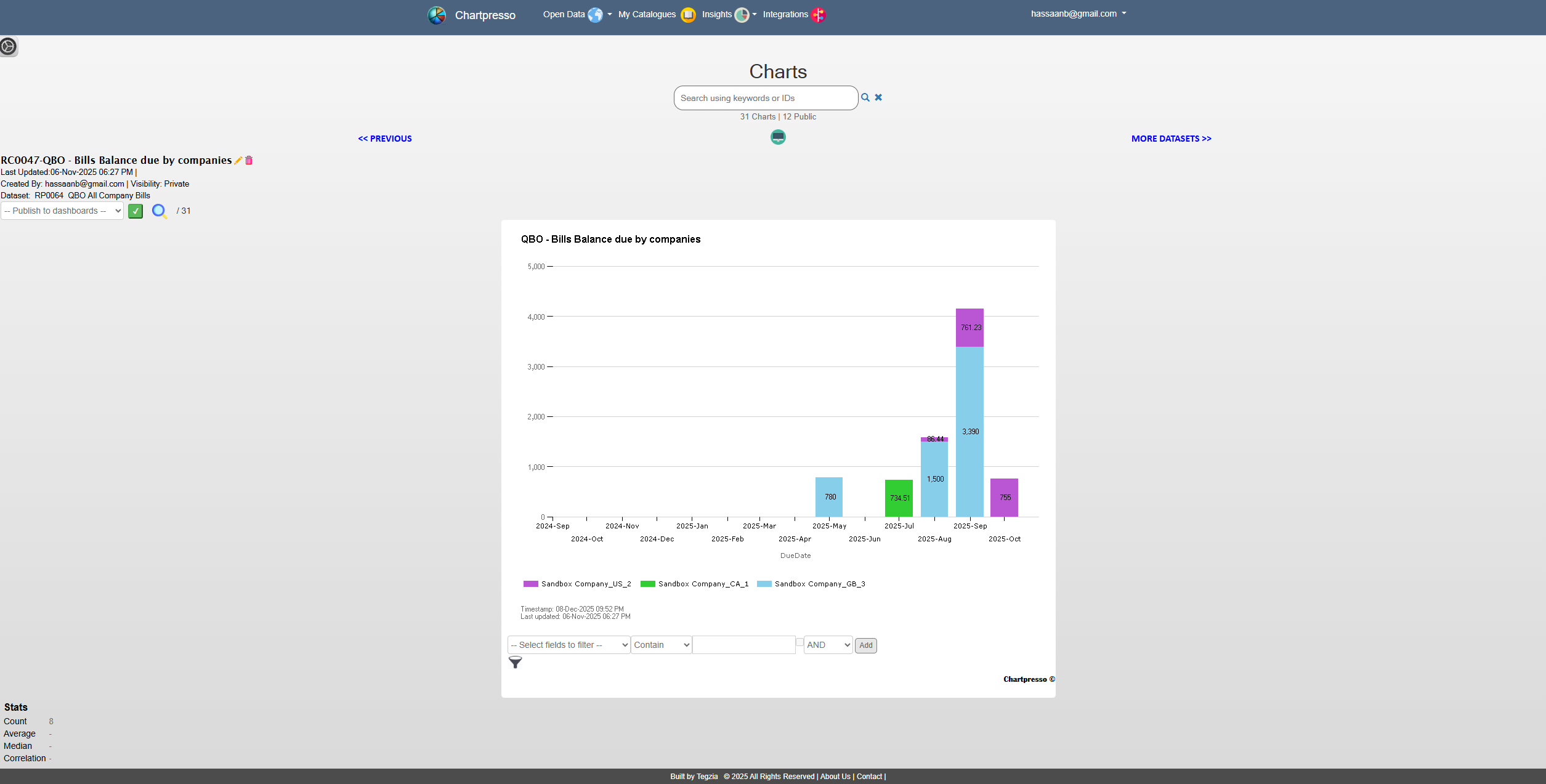Image resolution: width=1546 pixels, height=784 pixels.
Task: Click the magnifier icon next to / 31
Action: pyautogui.click(x=159, y=211)
